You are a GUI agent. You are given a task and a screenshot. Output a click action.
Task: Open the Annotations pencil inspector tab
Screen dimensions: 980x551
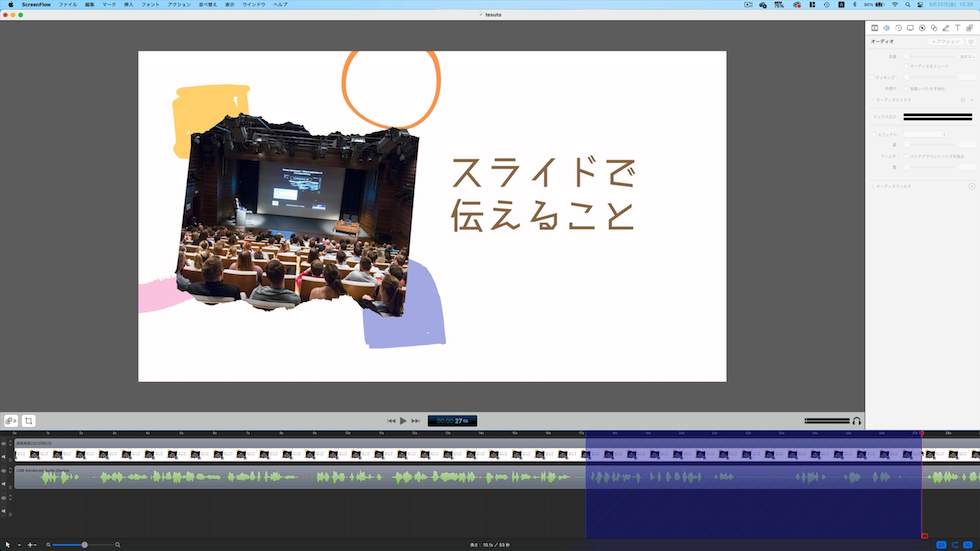coord(946,28)
